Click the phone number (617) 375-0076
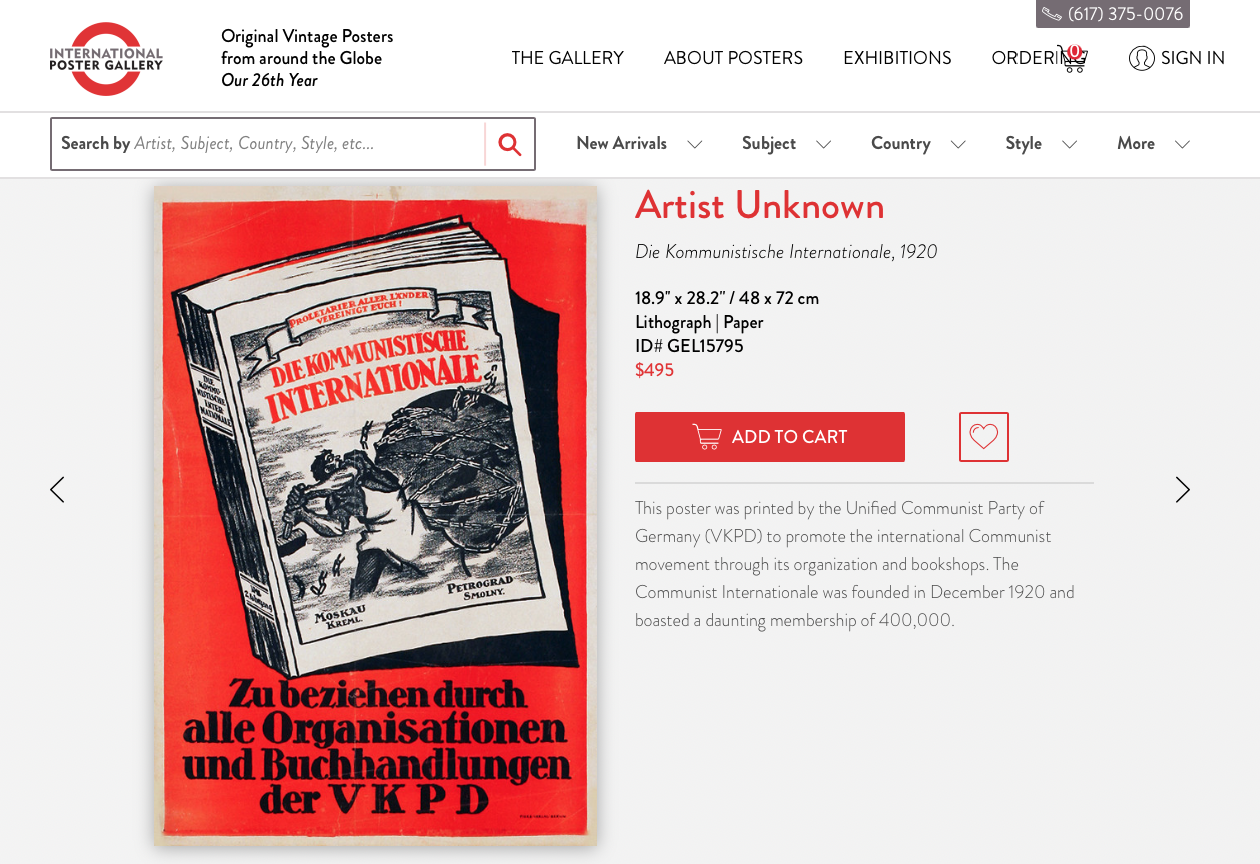This screenshot has height=864, width=1260. pos(1113,14)
